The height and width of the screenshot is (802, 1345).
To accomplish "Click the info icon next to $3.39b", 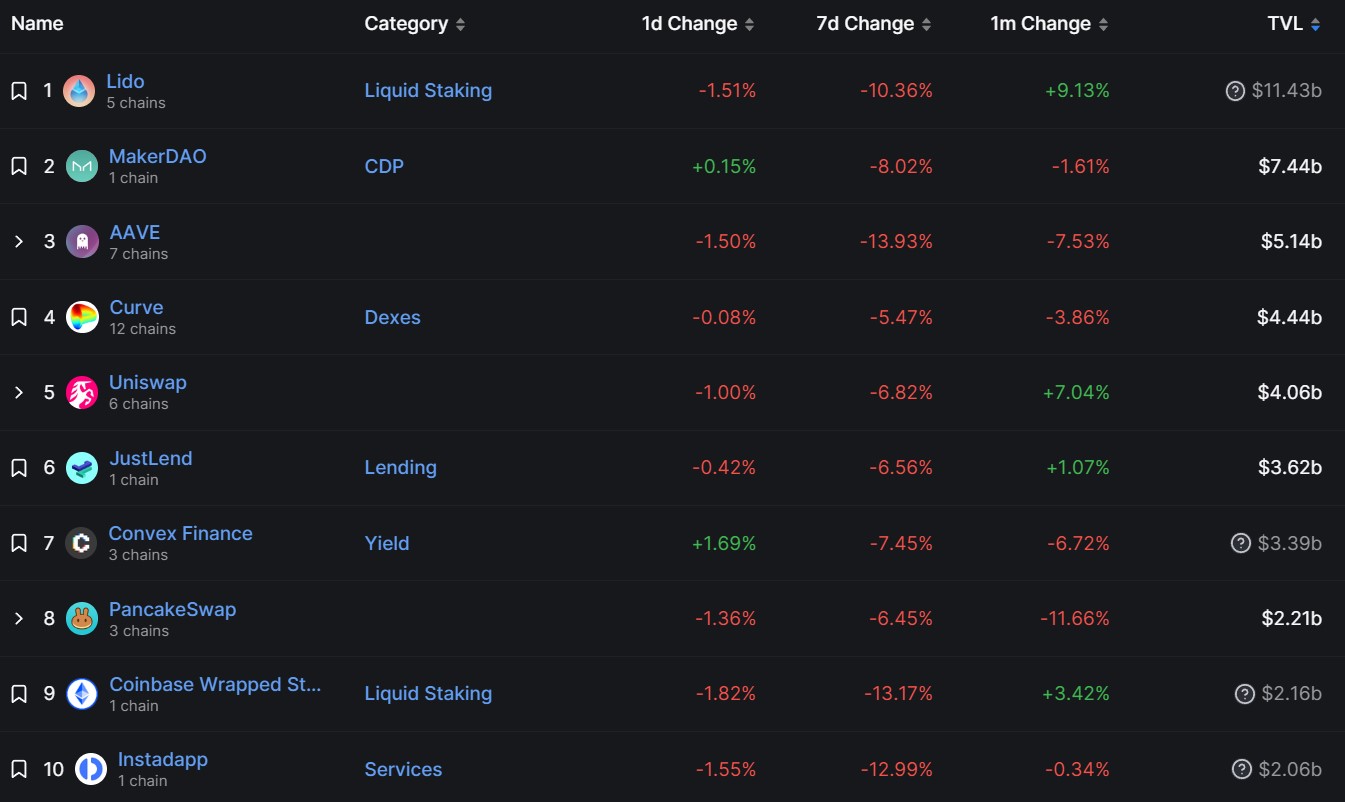I will point(1241,543).
